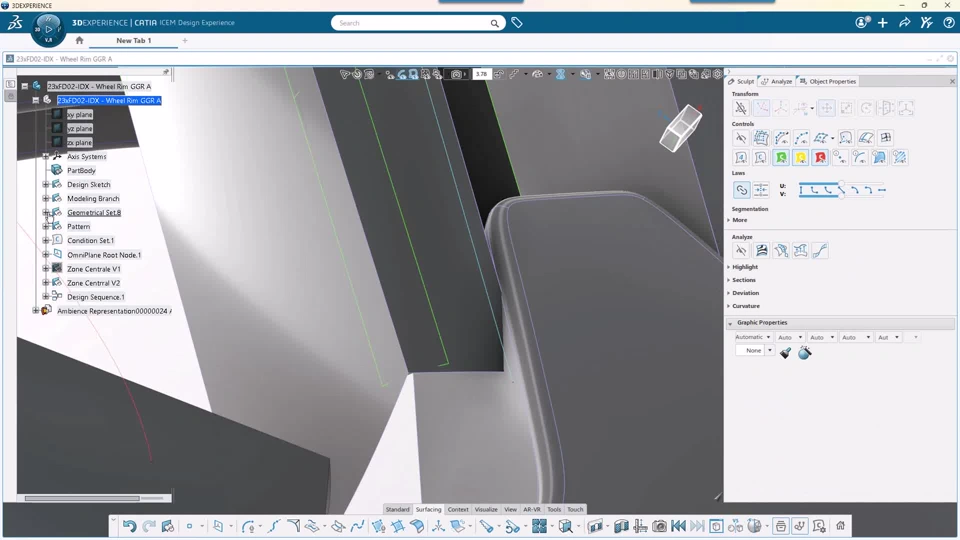
Task: Expand the Geometrical Set.8 tree node
Action: pyautogui.click(x=46, y=213)
